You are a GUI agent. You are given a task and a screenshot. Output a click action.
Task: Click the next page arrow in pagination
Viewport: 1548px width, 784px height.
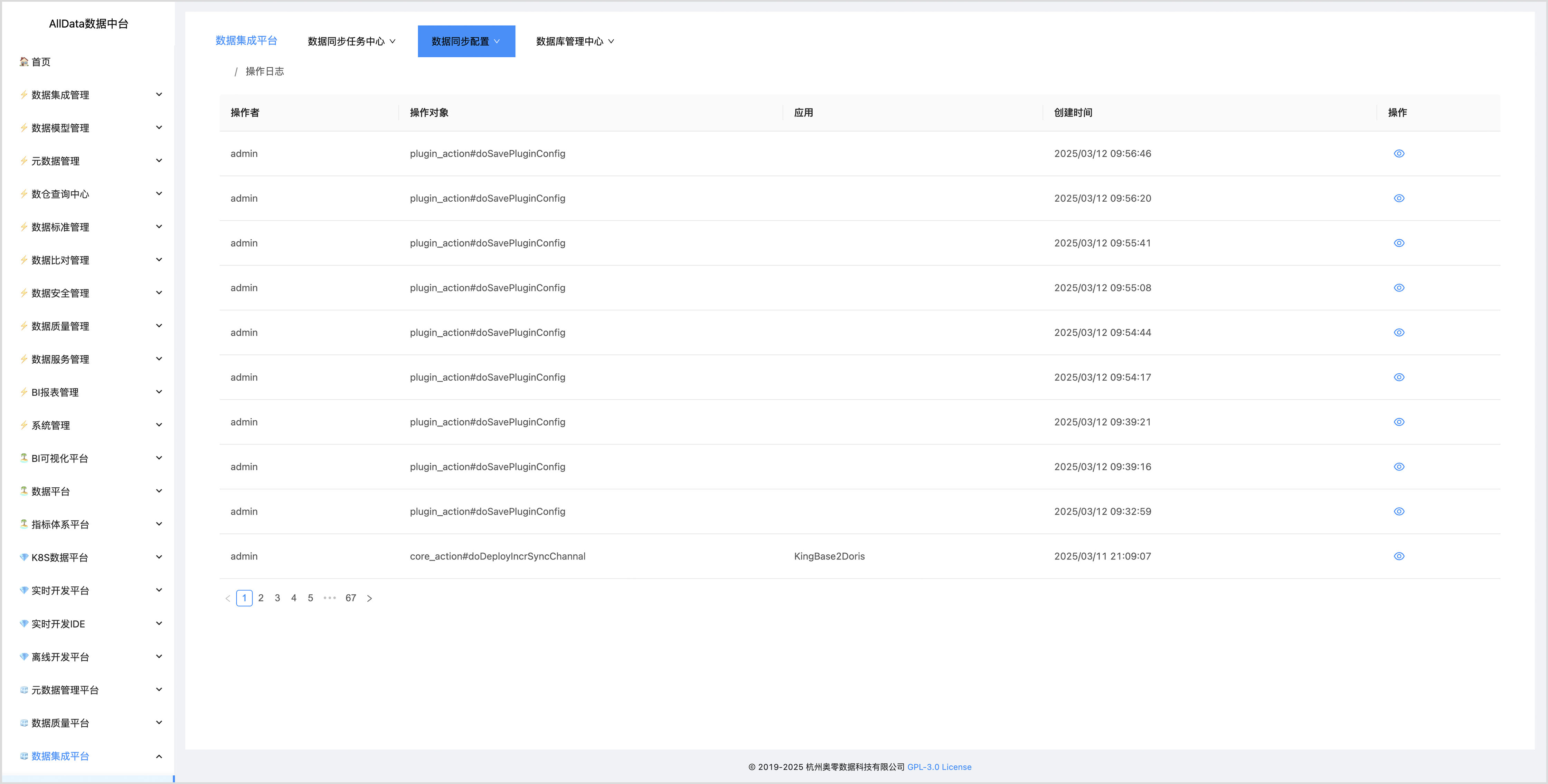click(370, 599)
